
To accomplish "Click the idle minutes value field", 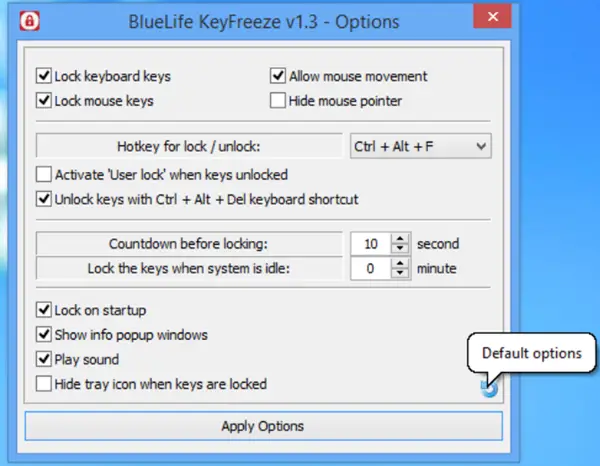I will [x=371, y=268].
